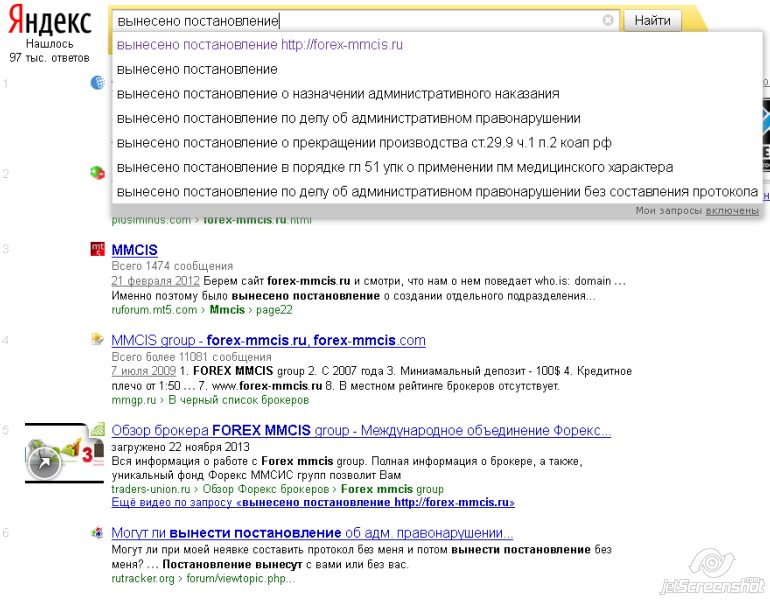Clear the search query with the X icon
Viewport: 770px width, 600px height.
pos(608,20)
